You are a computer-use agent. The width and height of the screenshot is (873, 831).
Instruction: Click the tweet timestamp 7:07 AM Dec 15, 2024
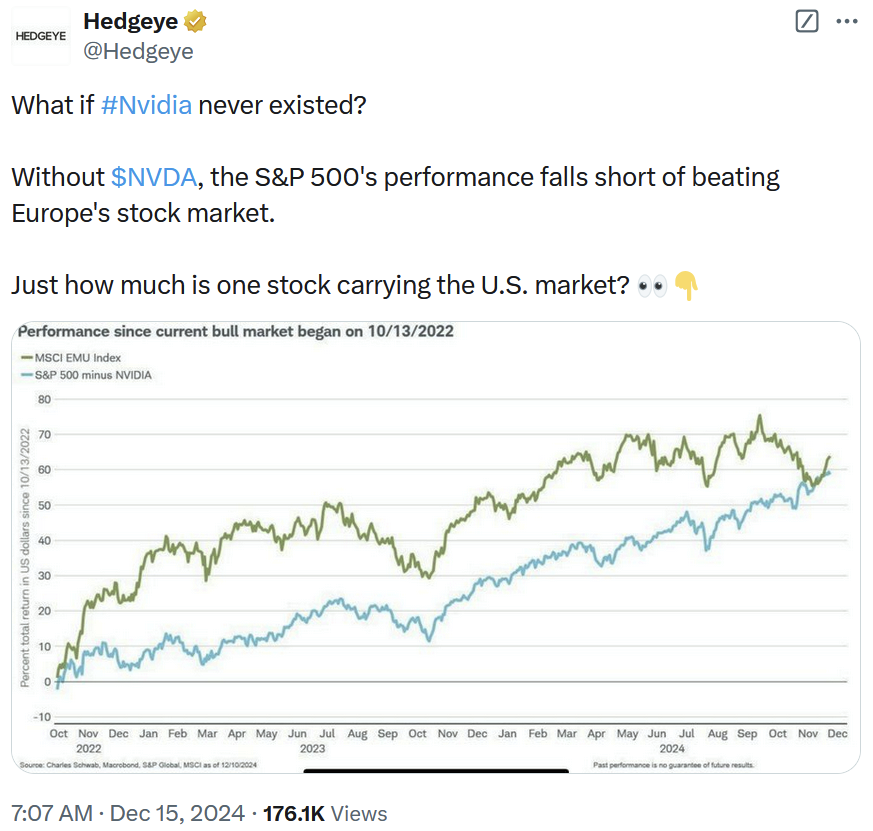(x=128, y=813)
